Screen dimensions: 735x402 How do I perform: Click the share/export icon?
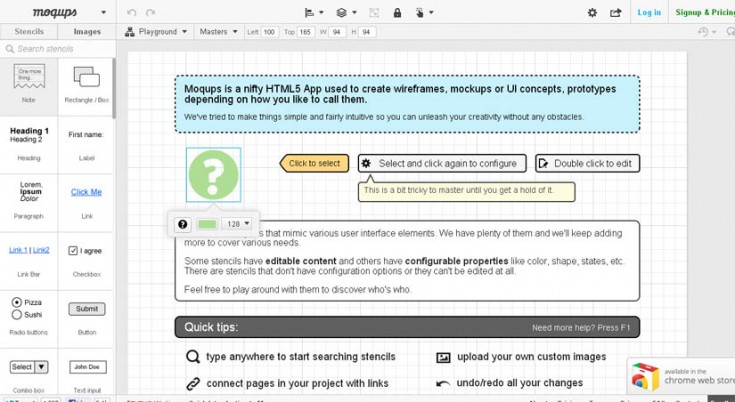tap(616, 13)
